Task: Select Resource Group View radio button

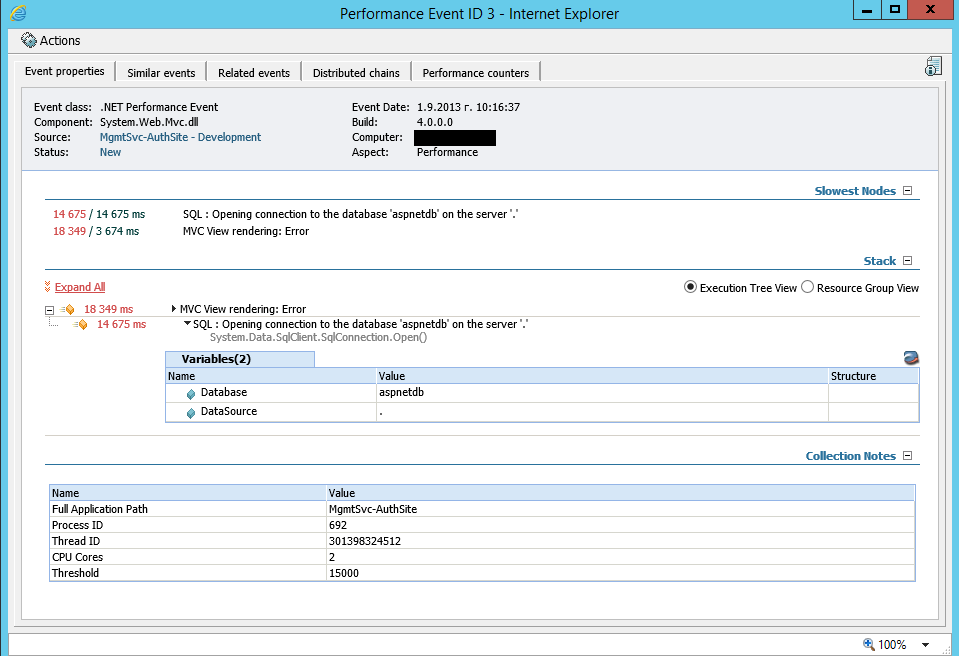Action: [x=808, y=288]
